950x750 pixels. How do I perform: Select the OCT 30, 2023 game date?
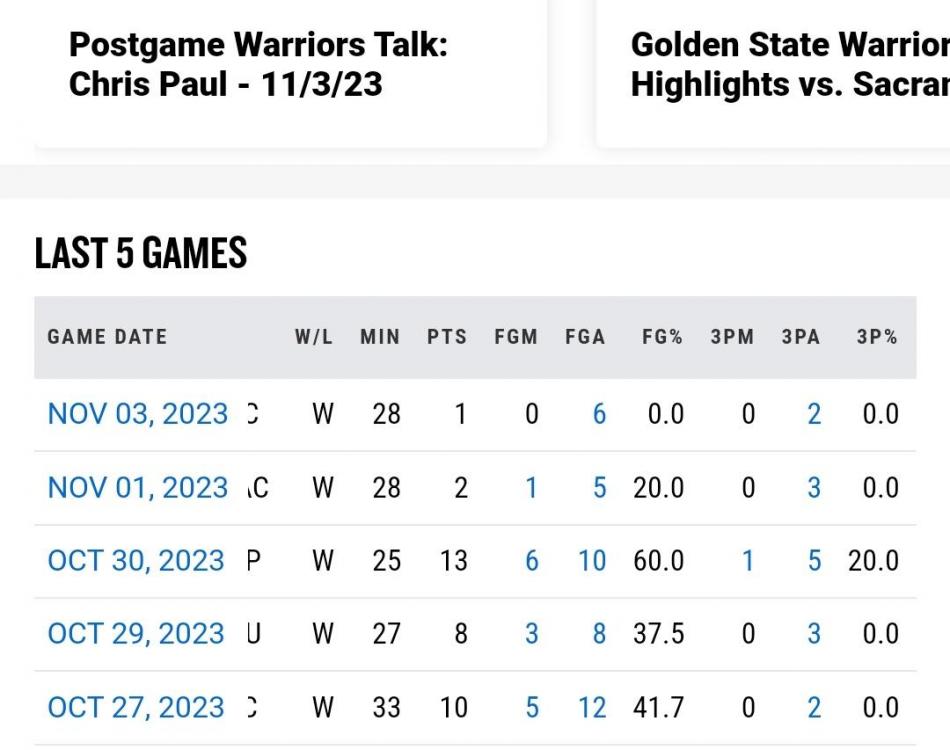pos(136,561)
